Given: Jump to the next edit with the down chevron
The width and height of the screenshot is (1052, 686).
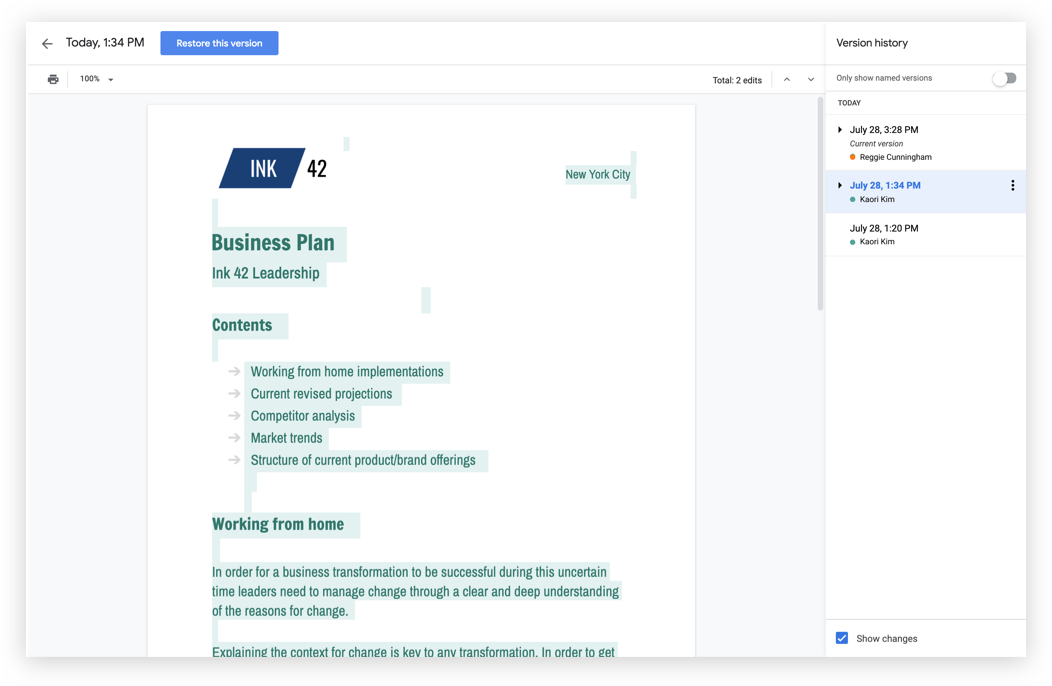Looking at the screenshot, I should (x=810, y=79).
